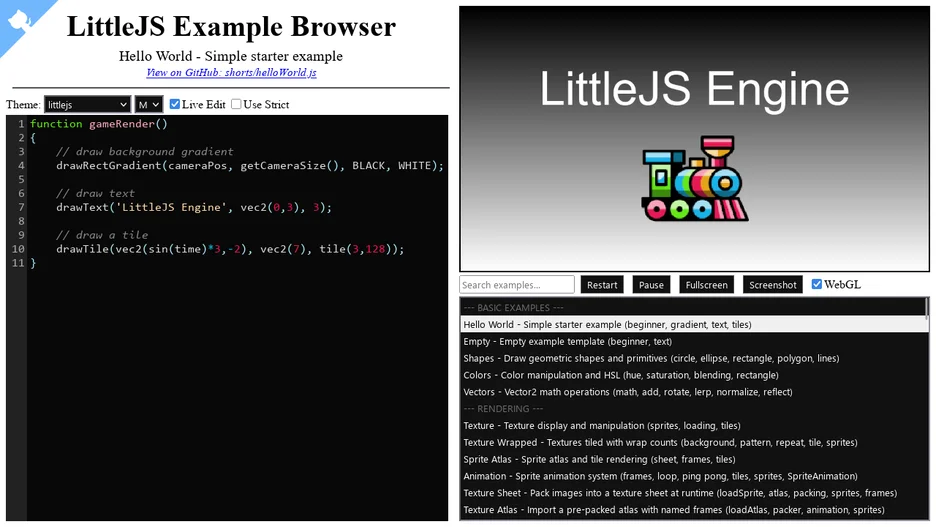Toggle the WebGL checkbox
The image size is (936, 527).
click(817, 284)
